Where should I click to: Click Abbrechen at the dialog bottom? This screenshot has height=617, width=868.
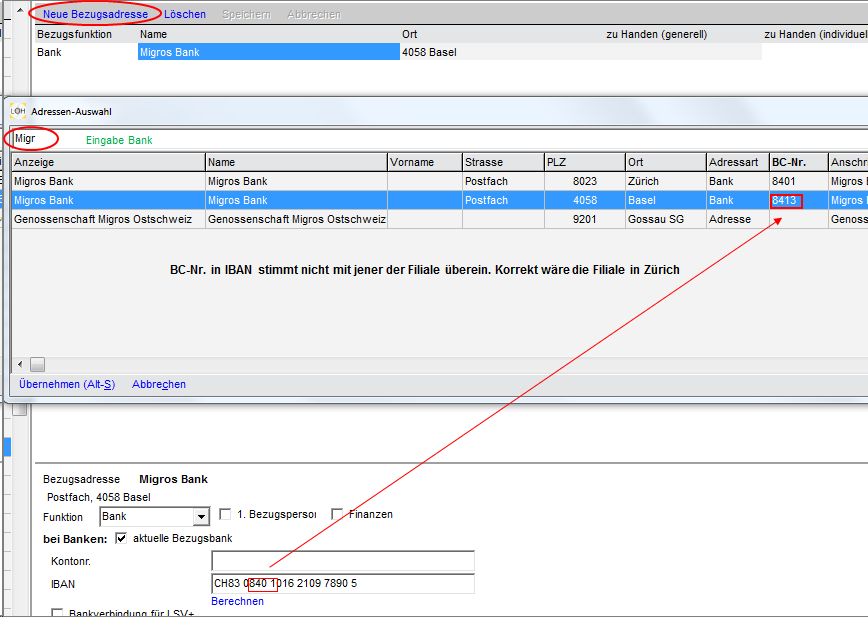(x=159, y=384)
